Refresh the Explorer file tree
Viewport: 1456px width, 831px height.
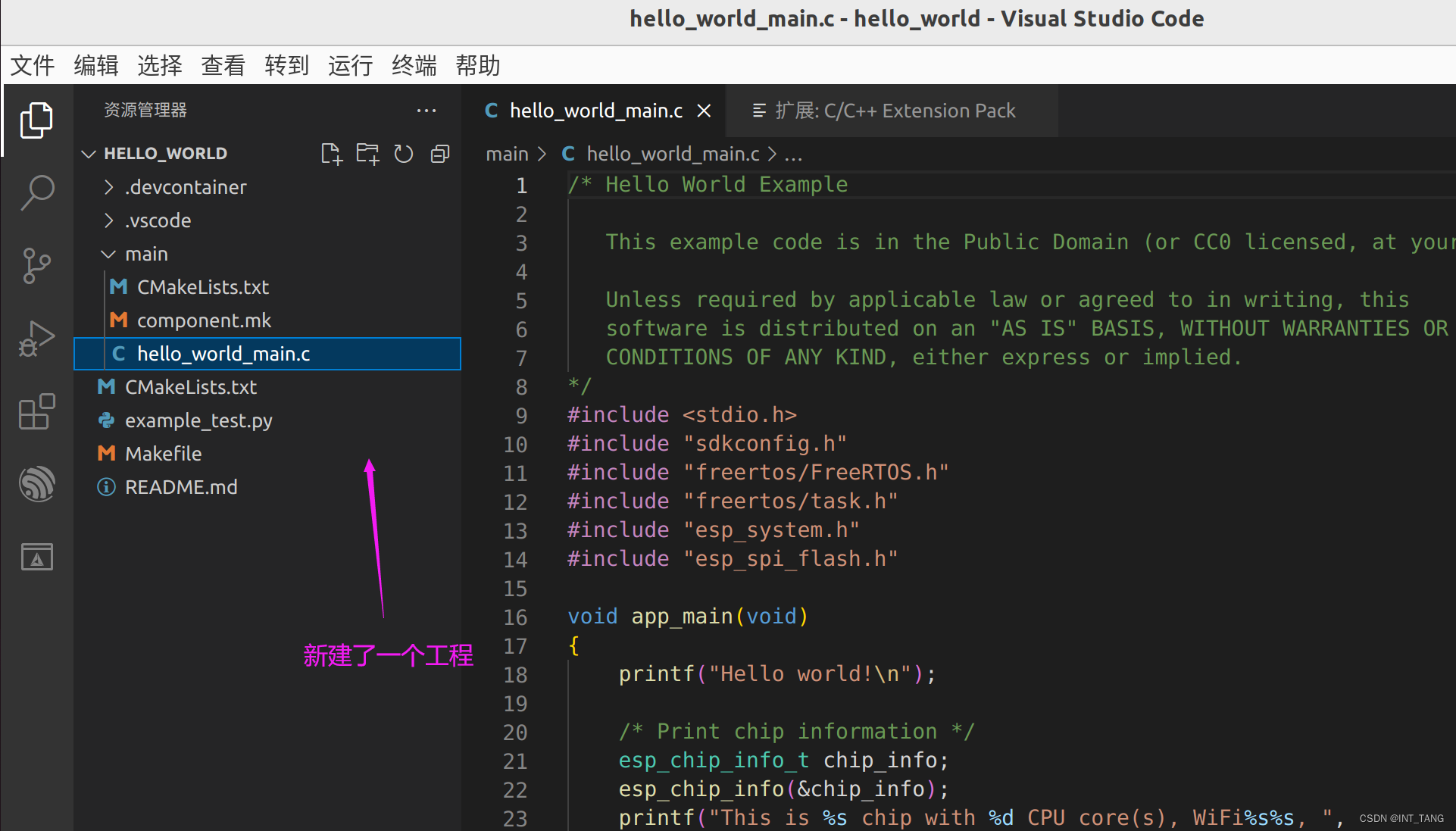point(403,153)
